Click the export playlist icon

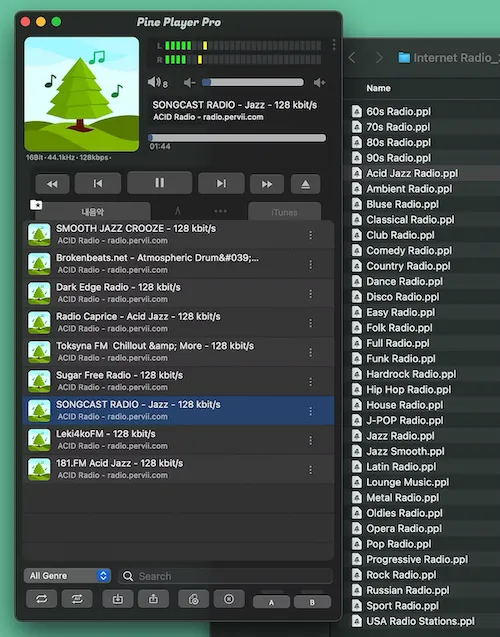pos(154,599)
